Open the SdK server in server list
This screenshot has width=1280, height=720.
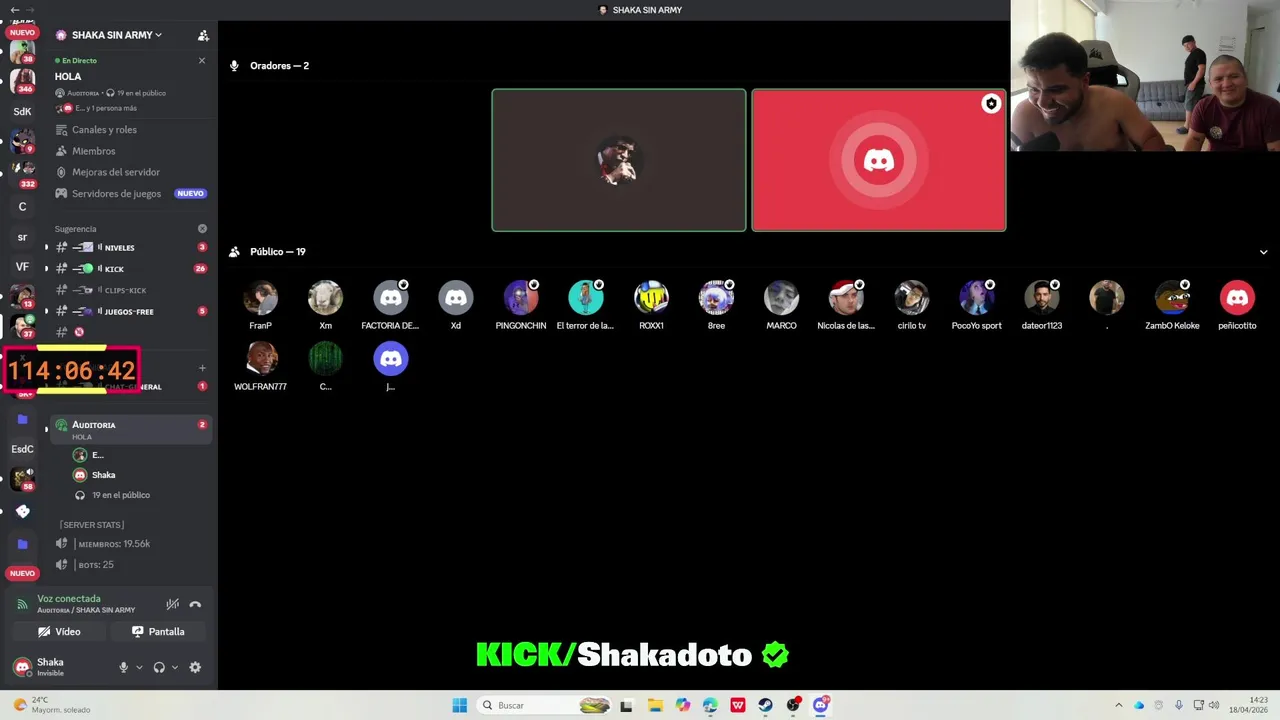tap(22, 112)
